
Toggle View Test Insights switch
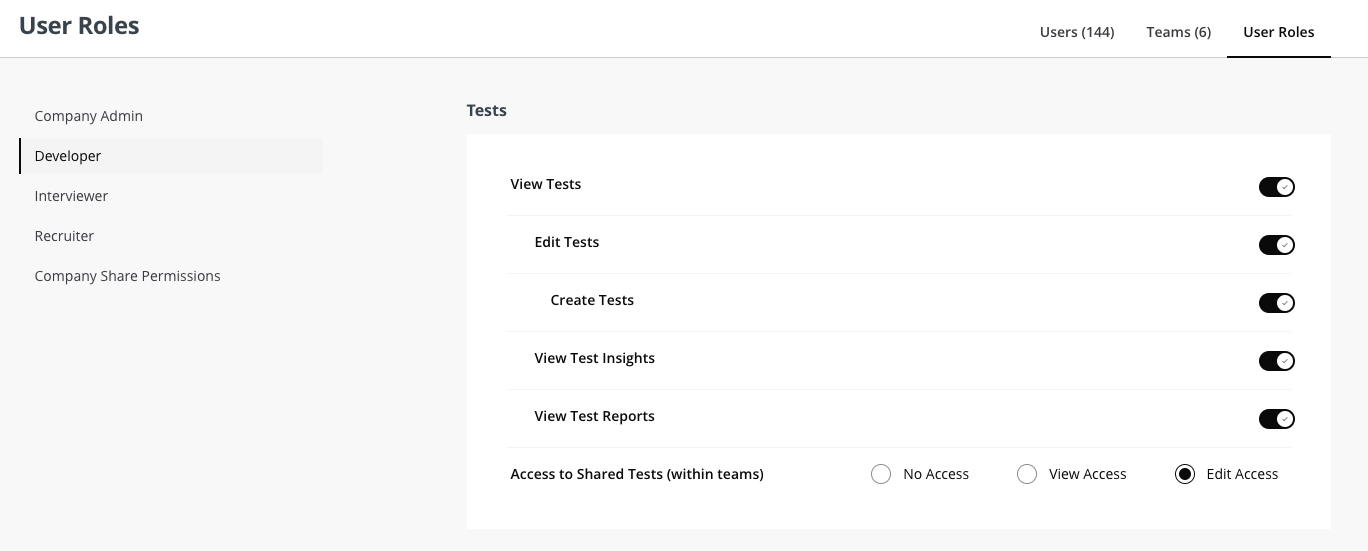[x=1276, y=361]
